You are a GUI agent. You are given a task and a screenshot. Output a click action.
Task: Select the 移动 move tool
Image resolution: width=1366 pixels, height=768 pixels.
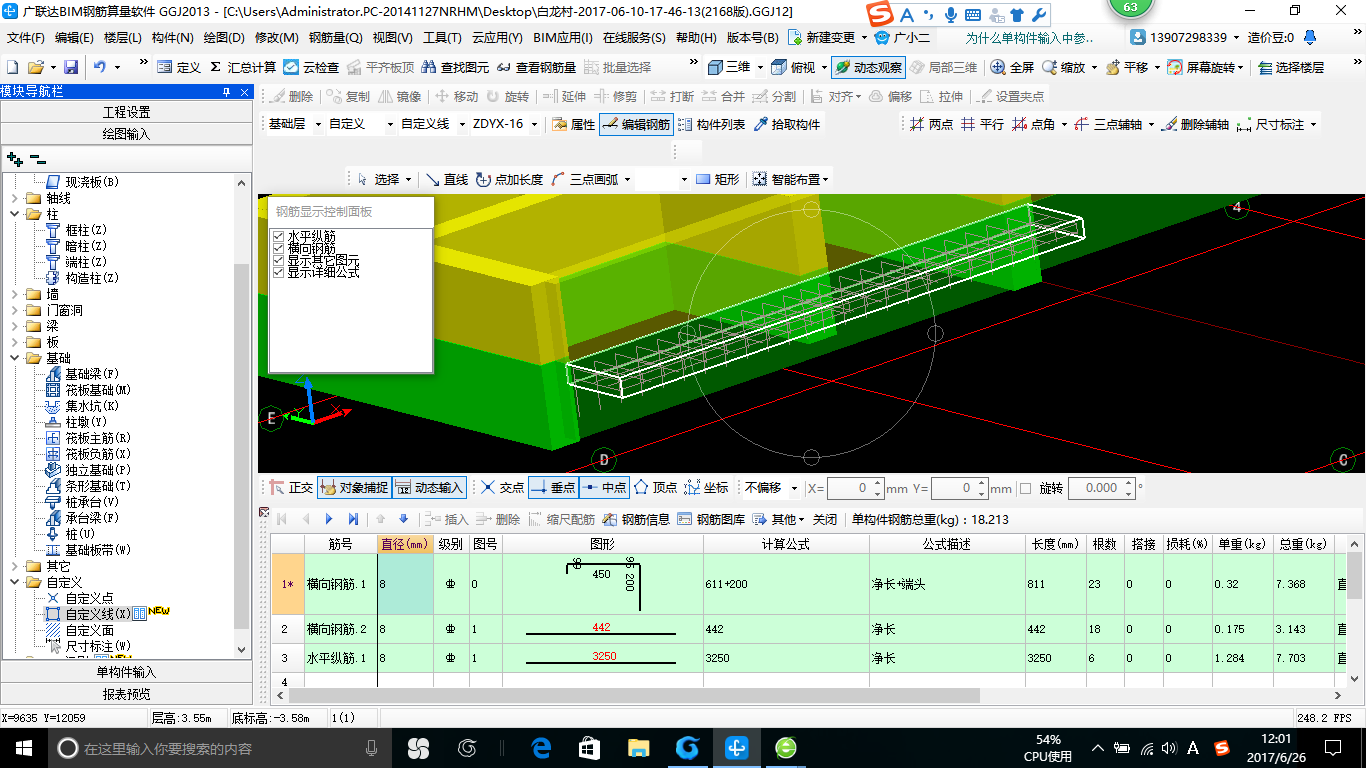(456, 97)
